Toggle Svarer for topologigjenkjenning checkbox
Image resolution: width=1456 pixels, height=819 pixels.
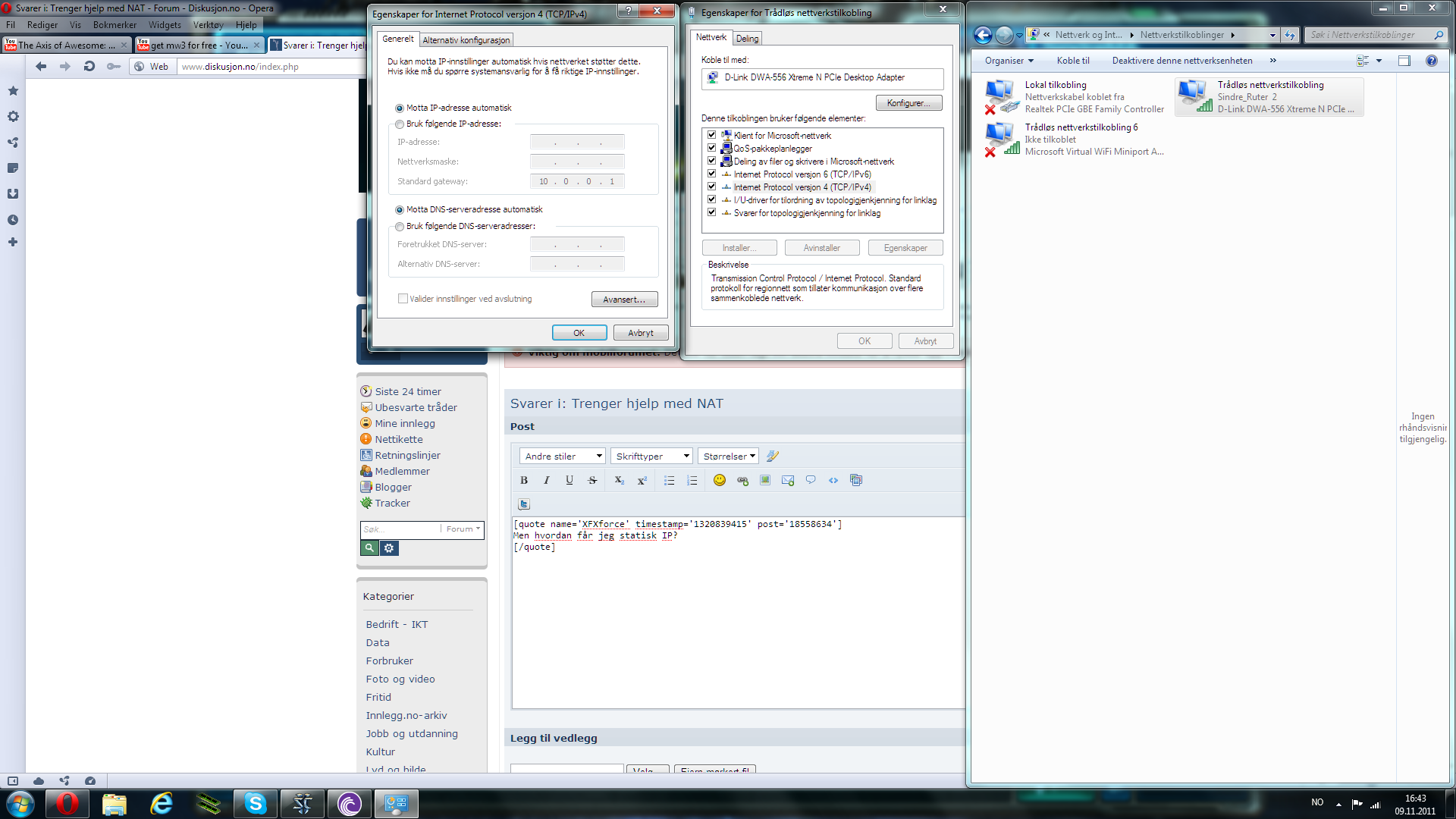click(x=711, y=212)
